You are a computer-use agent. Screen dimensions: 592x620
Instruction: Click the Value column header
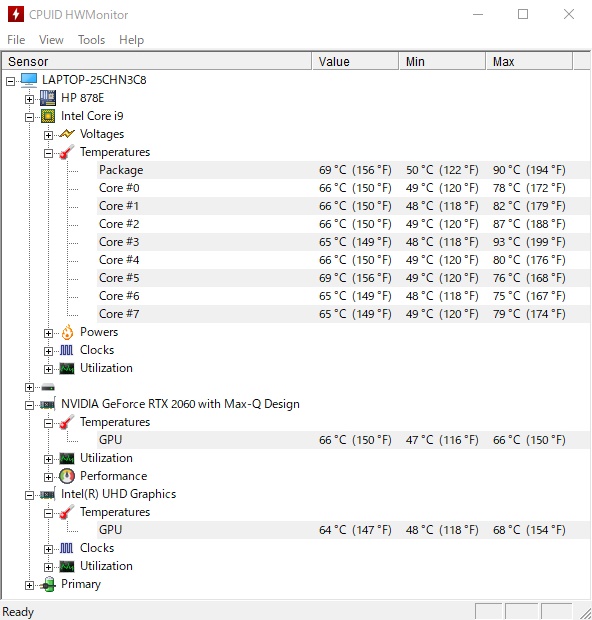[356, 61]
